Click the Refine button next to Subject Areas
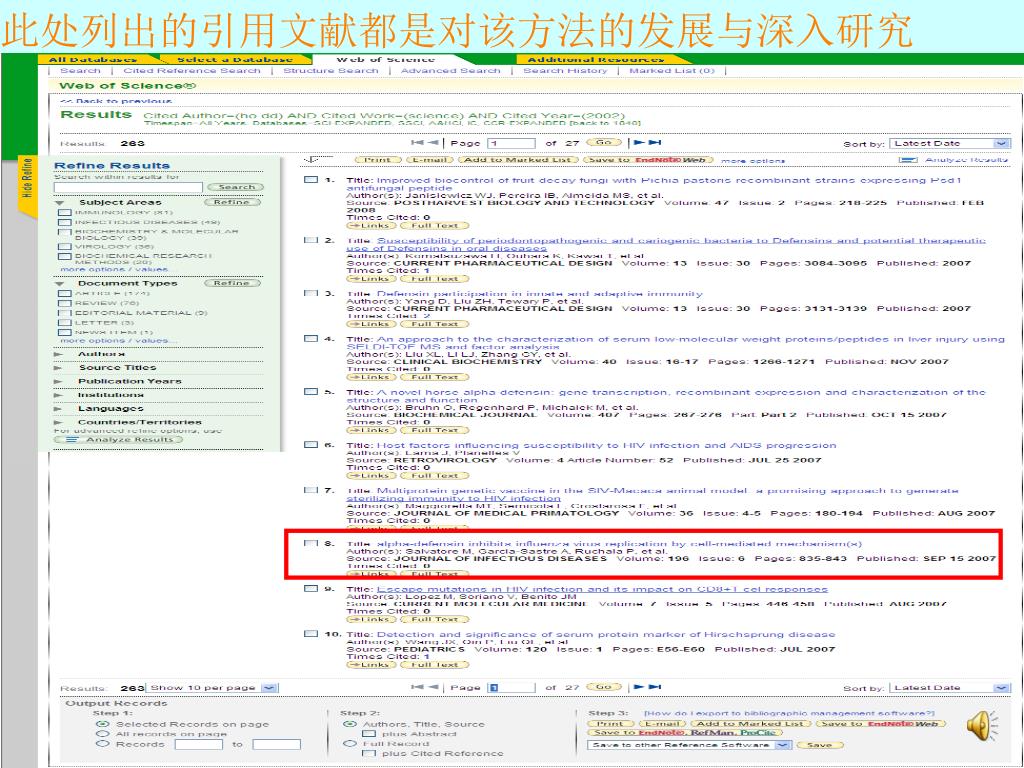The height and width of the screenshot is (768, 1024). 232,202
